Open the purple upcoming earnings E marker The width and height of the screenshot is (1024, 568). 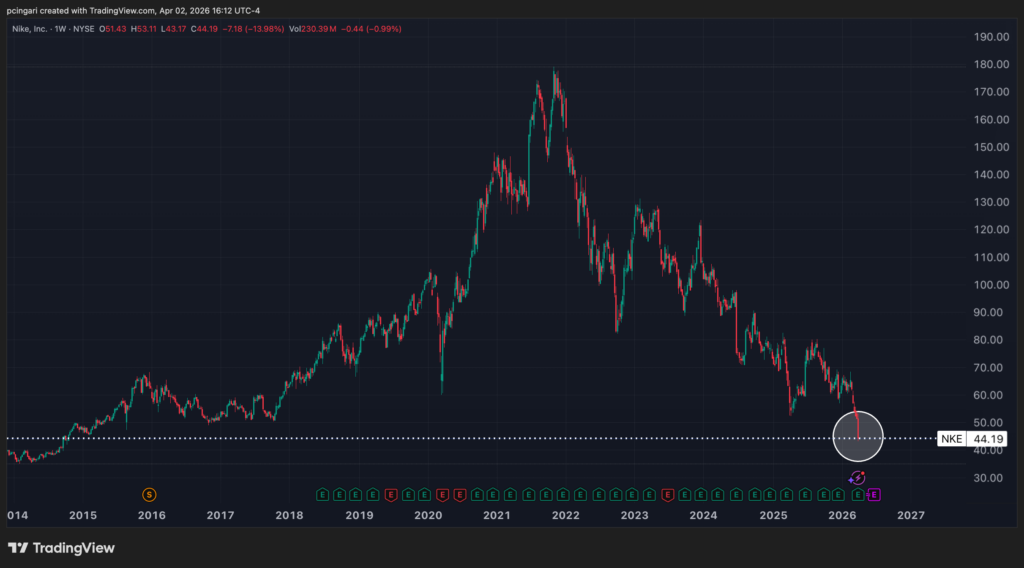tap(874, 495)
